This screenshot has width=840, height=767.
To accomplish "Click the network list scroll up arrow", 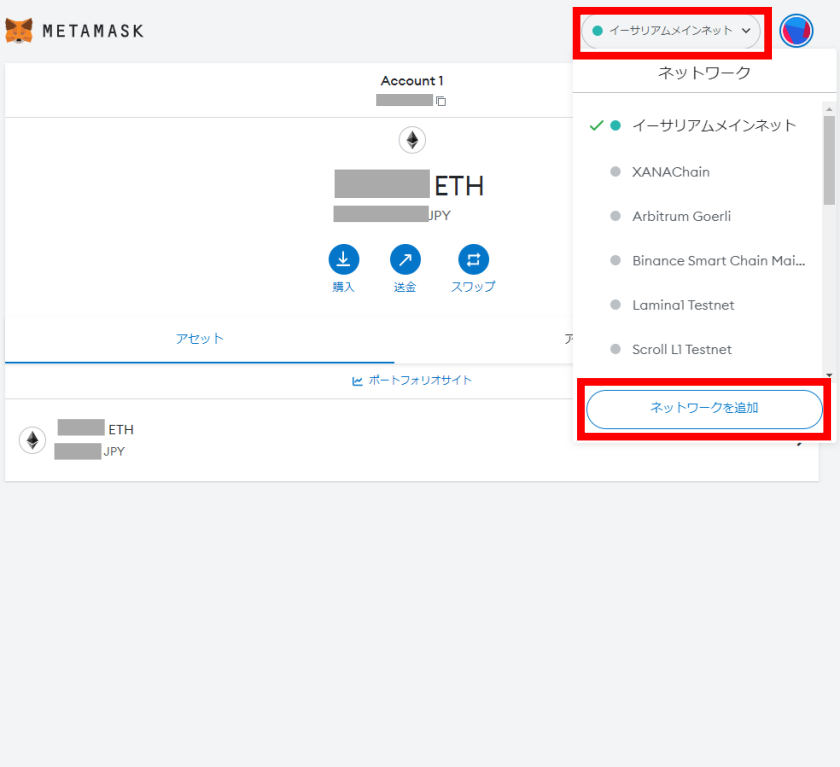I will tap(829, 109).
